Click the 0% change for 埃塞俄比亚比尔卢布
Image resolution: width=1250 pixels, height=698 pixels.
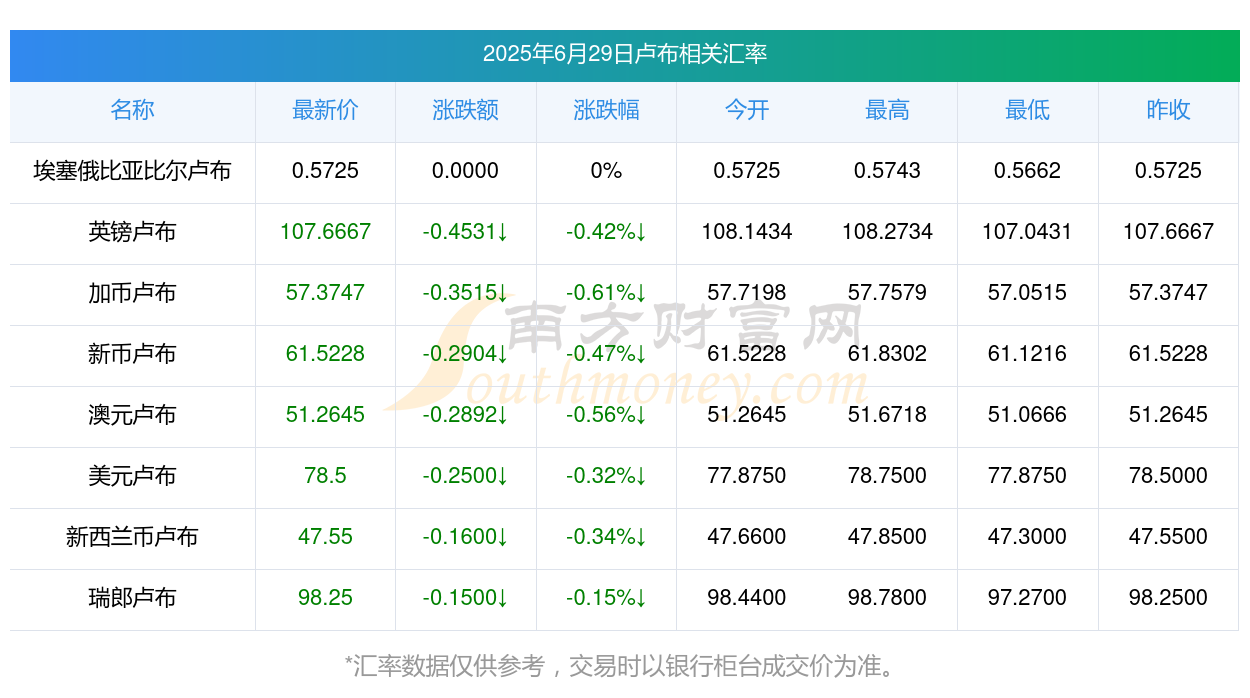606,171
